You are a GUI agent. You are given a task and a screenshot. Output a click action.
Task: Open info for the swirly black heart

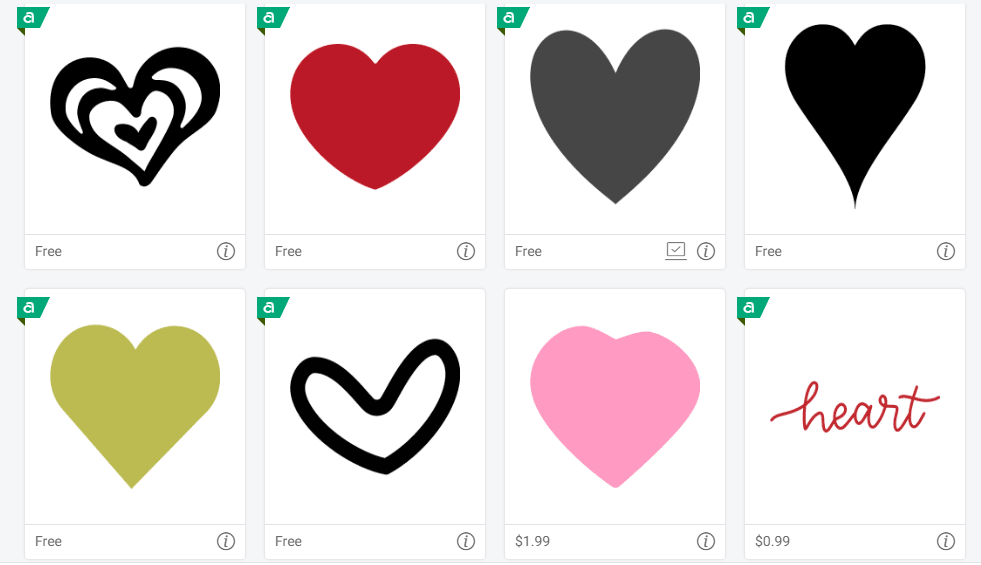pos(226,252)
